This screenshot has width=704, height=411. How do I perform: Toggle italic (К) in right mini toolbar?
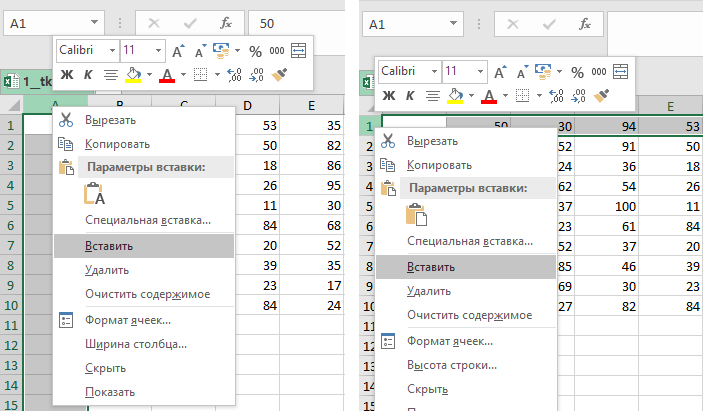coord(410,96)
